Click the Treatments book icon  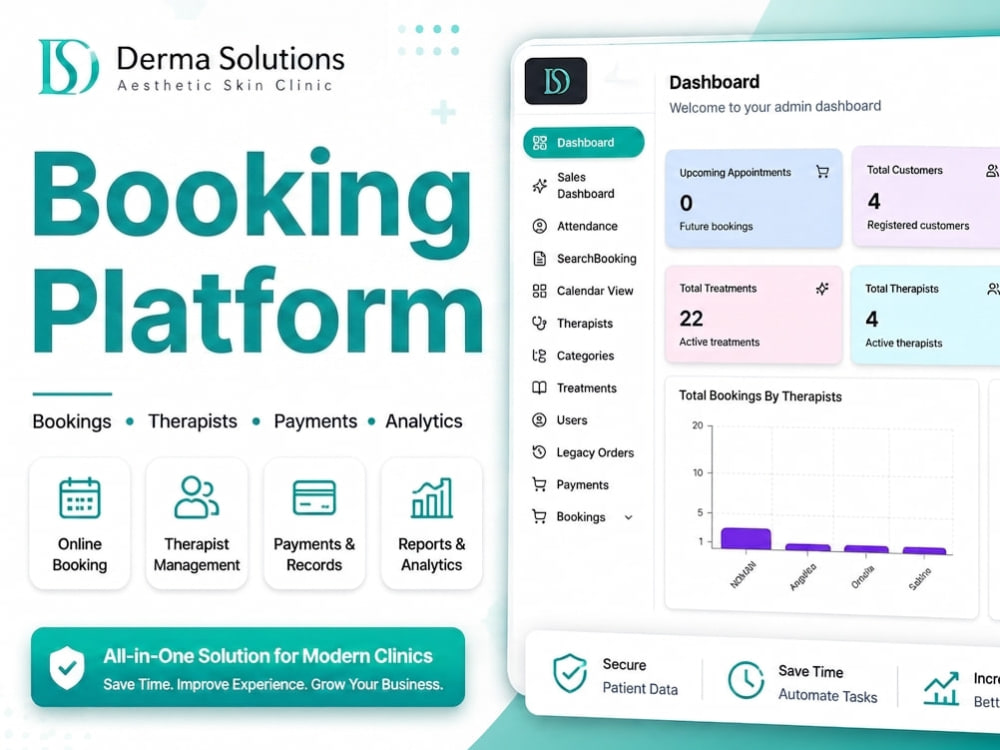[540, 388]
